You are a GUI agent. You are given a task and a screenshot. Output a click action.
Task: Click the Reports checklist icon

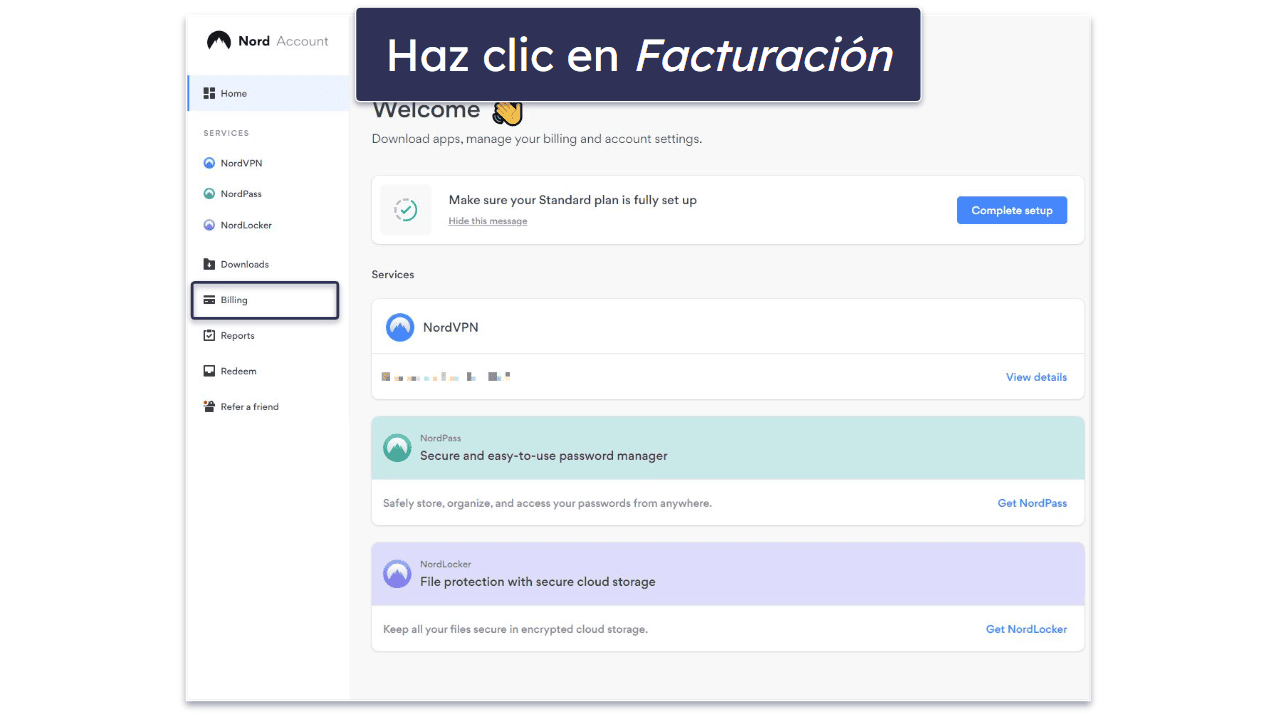coord(209,336)
